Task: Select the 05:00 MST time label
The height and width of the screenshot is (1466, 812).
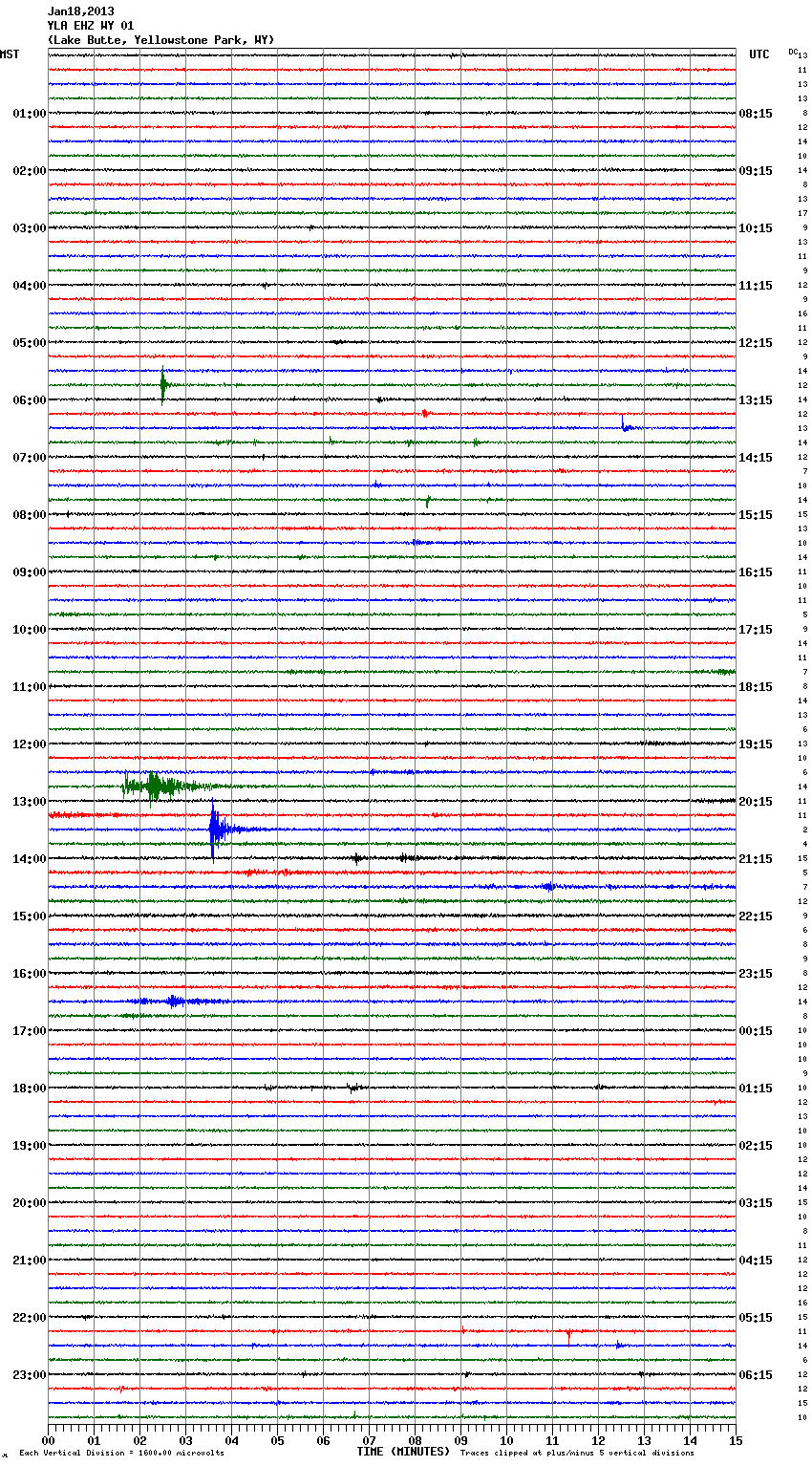Action: [30, 343]
